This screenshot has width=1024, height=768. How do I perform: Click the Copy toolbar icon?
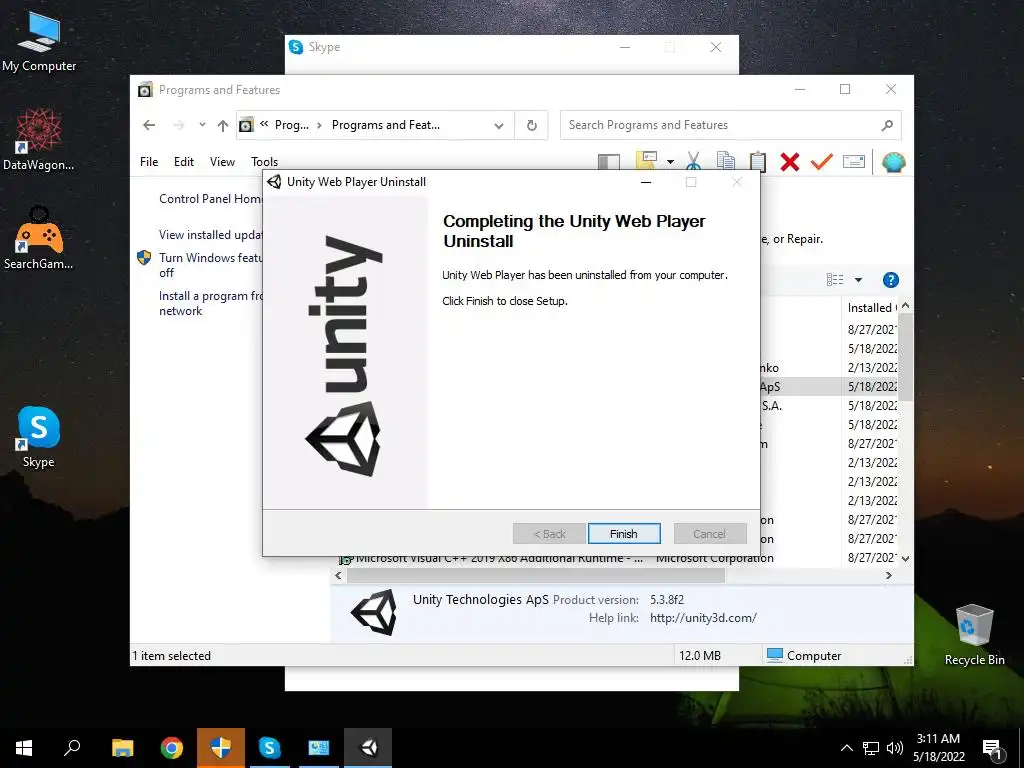(x=726, y=161)
